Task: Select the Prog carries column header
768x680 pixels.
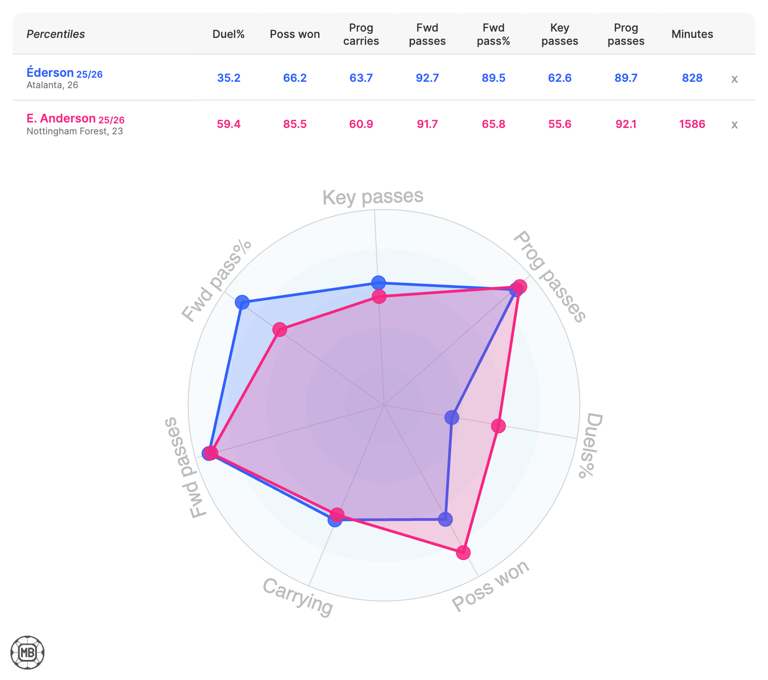Action: 361,34
